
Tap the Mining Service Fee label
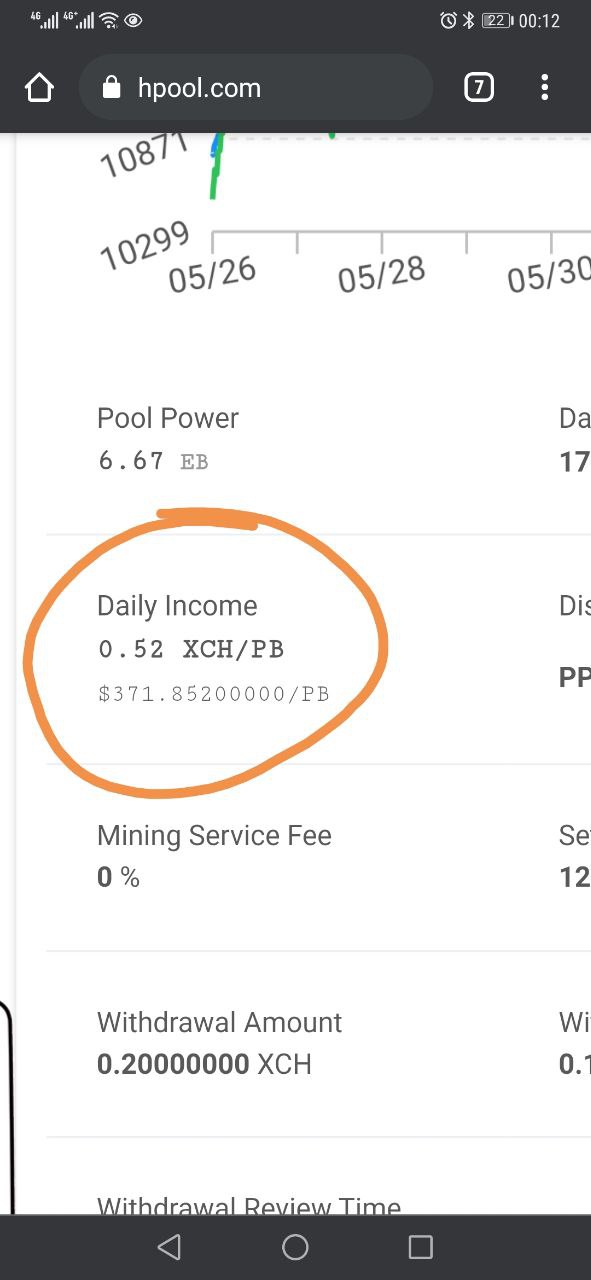click(214, 835)
